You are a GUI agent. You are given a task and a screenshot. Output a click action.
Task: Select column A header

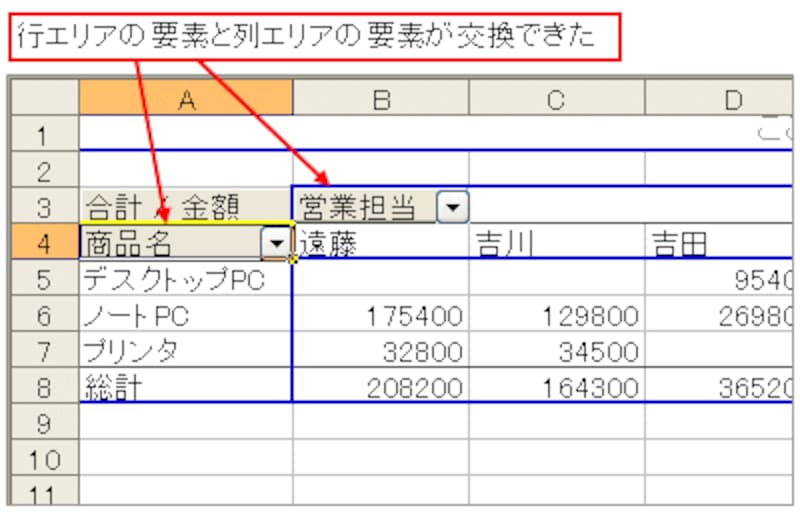(x=186, y=98)
